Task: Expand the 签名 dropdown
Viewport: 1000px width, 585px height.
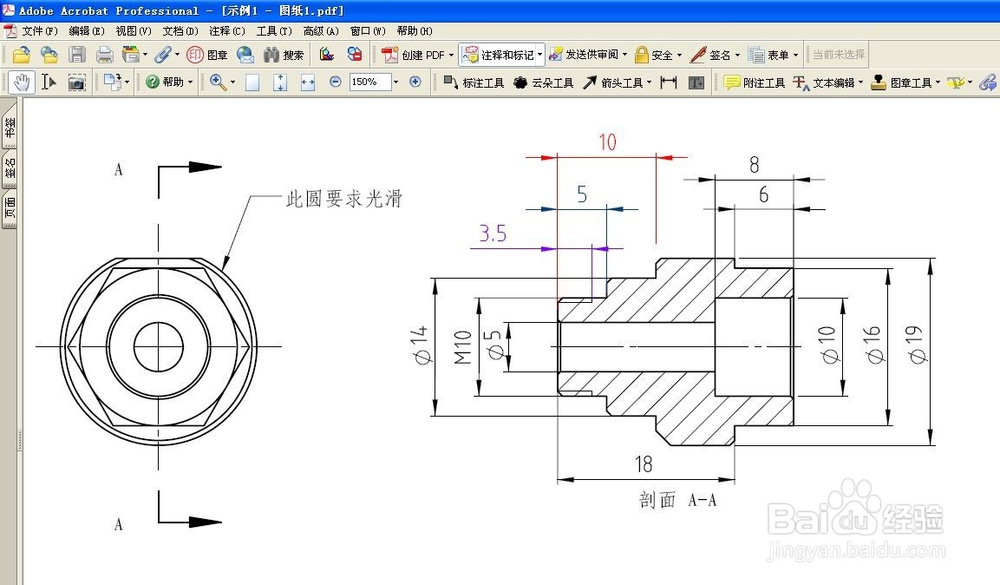Action: click(x=738, y=56)
